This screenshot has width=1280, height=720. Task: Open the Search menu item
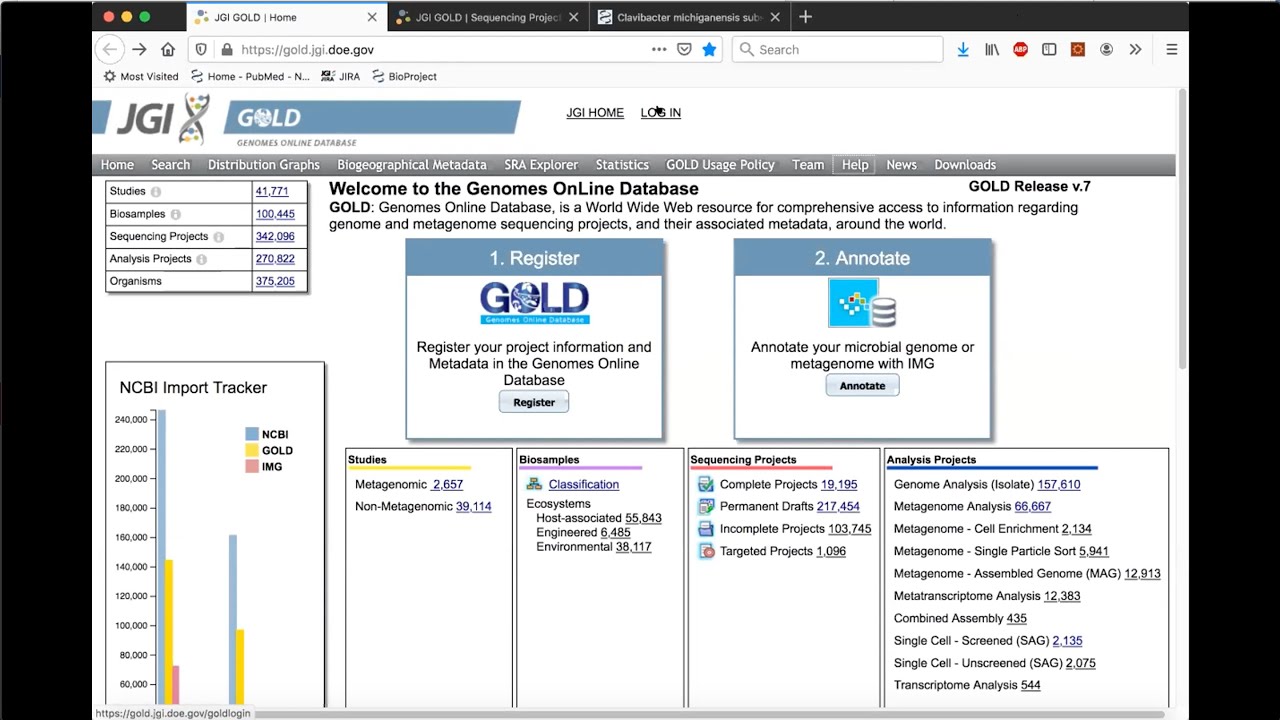pyautogui.click(x=170, y=165)
